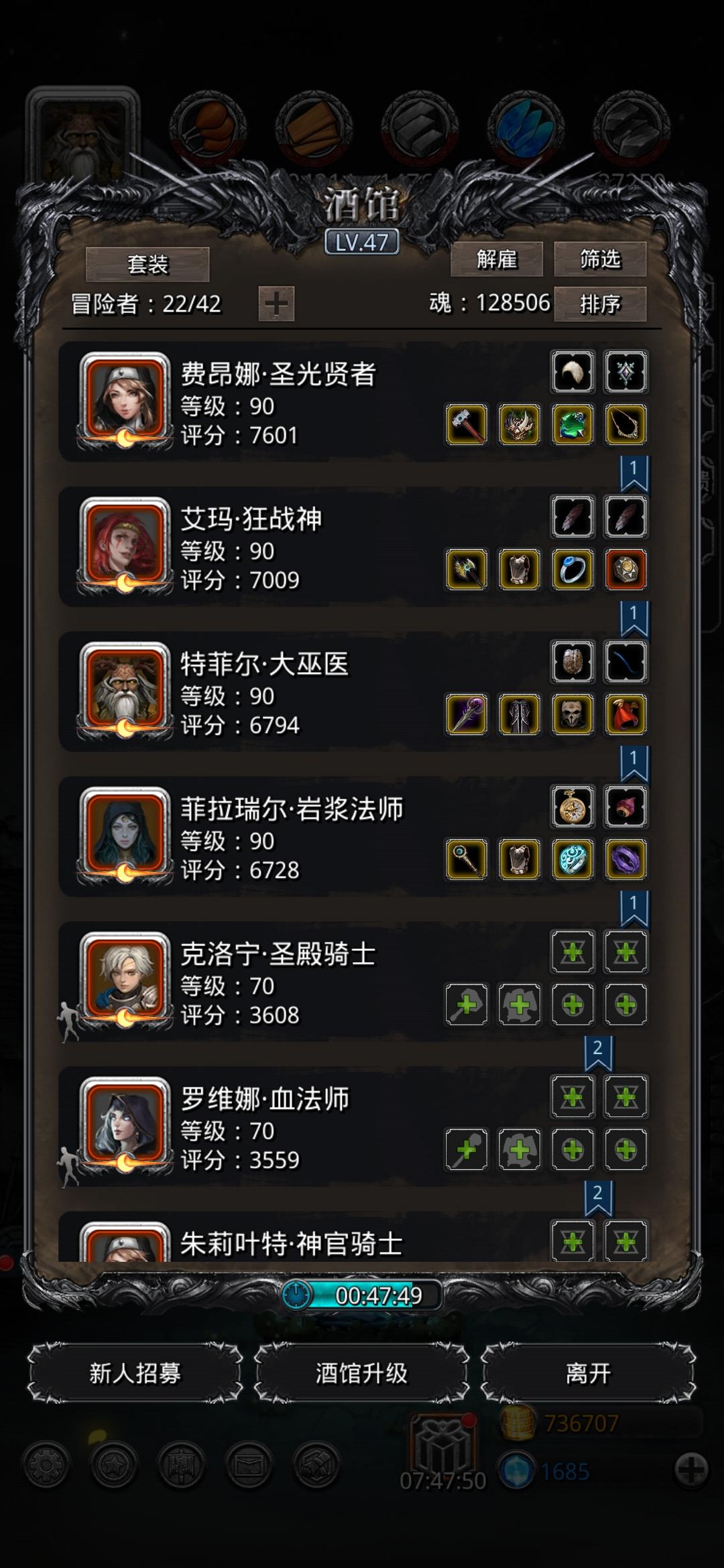The width and height of the screenshot is (724, 1568).
Task: Leave the tavern with 离开
Action: (x=589, y=1373)
